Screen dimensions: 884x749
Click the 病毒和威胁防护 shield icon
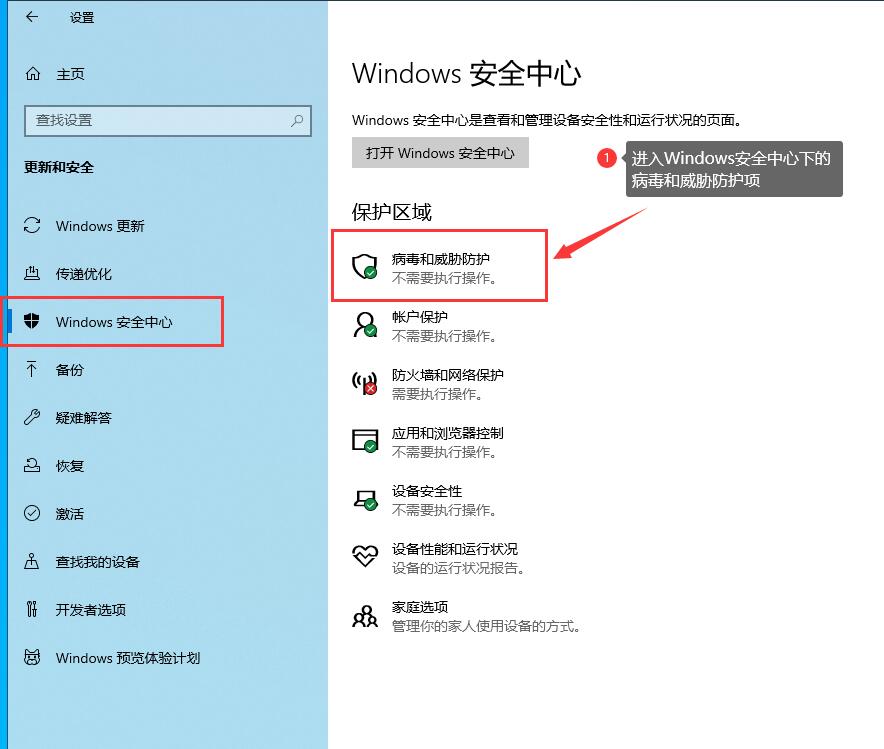tap(364, 267)
